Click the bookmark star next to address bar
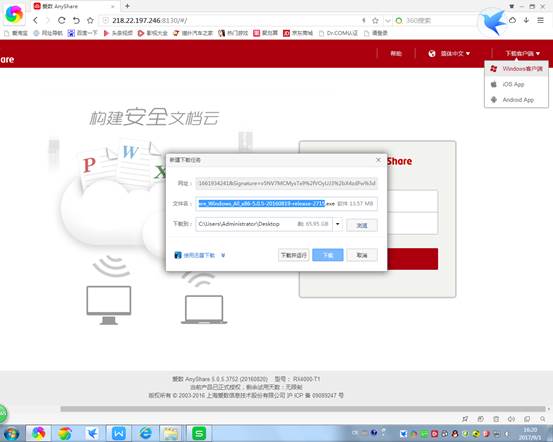553x442 pixels. tap(90, 20)
